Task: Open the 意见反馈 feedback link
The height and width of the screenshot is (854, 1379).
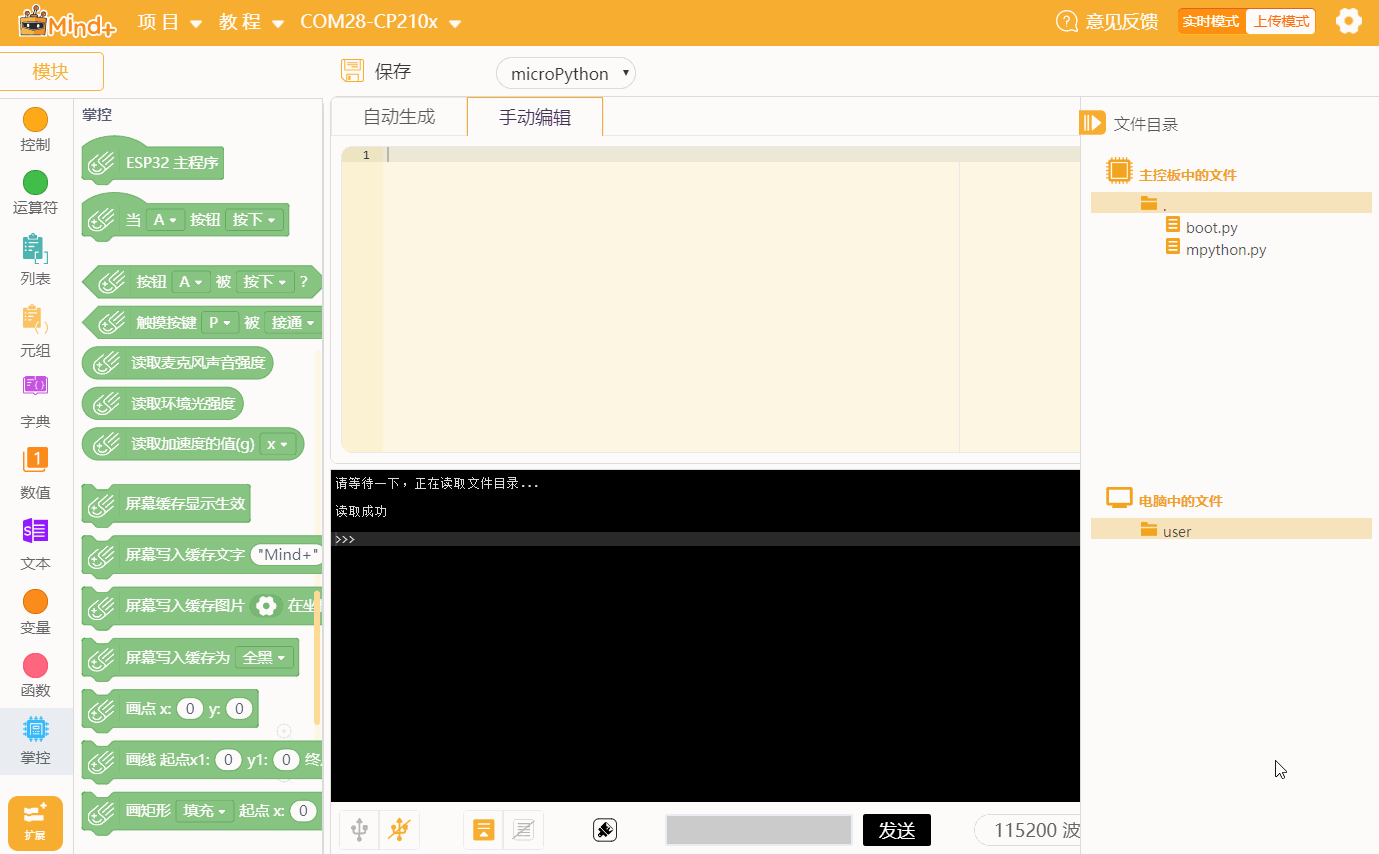Action: tap(1107, 21)
